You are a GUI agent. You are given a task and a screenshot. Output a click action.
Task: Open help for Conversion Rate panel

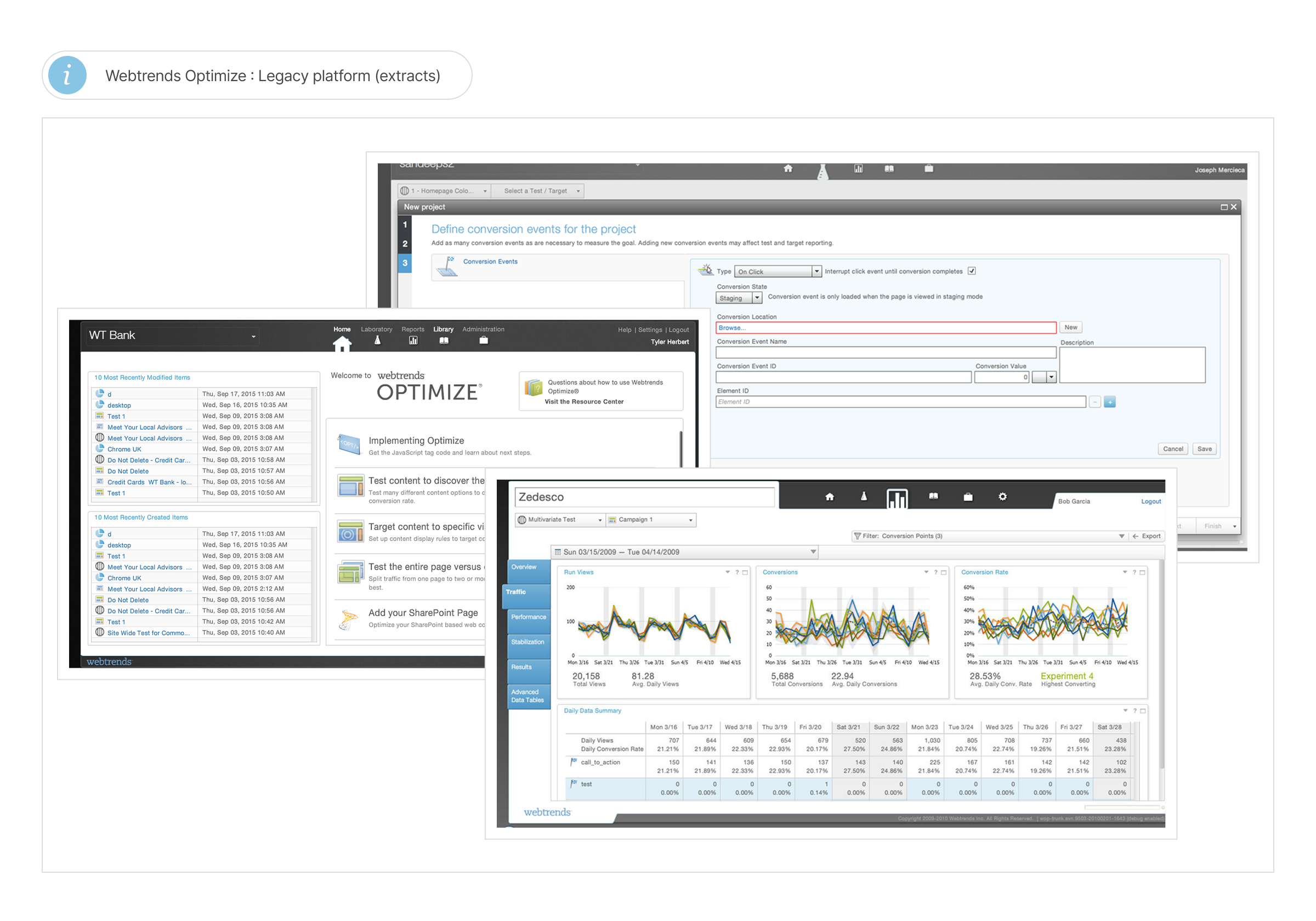pos(1135,572)
